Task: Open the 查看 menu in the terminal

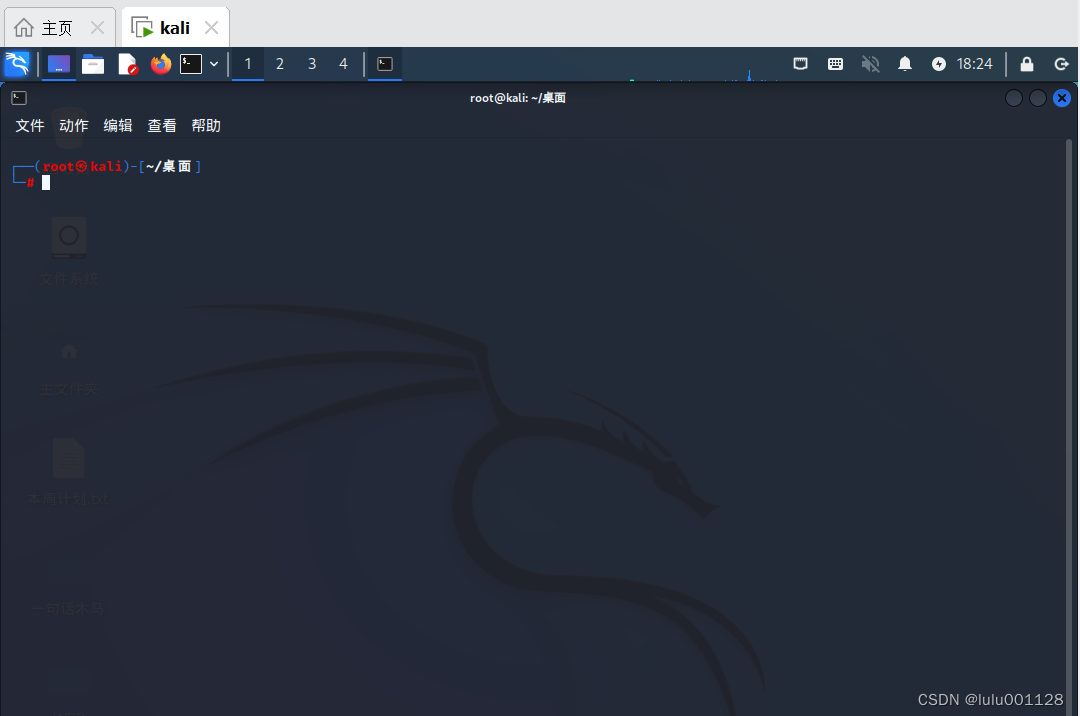Action: pyautogui.click(x=161, y=125)
